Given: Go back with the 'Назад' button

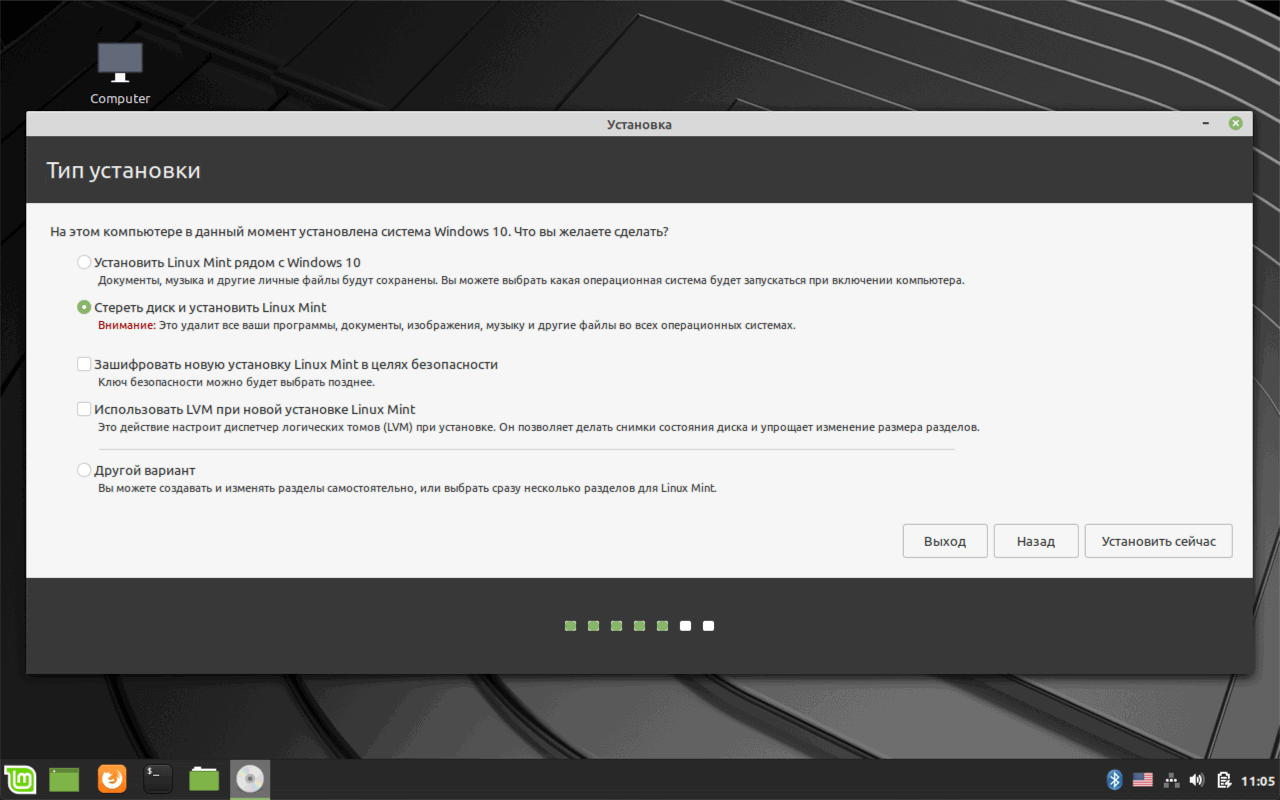Looking at the screenshot, I should point(1036,541).
